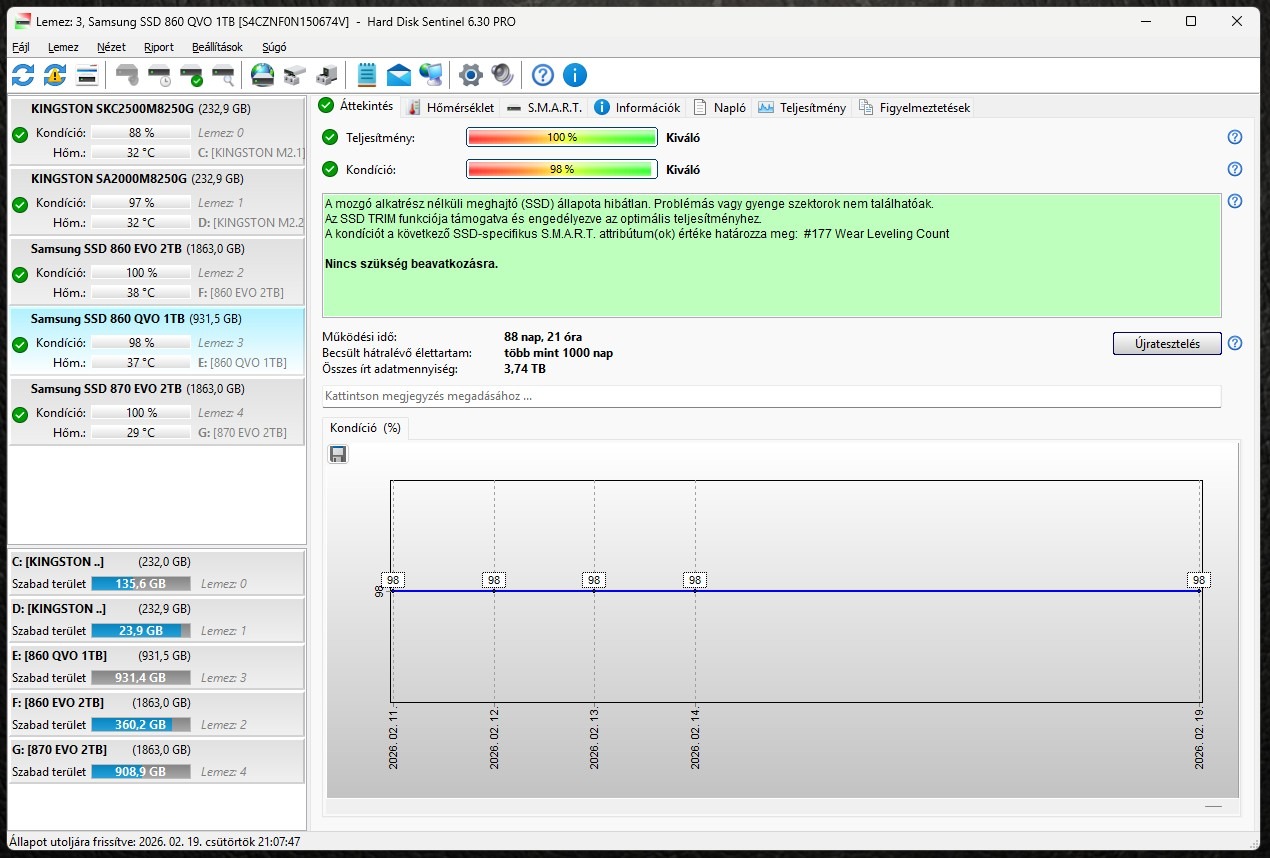This screenshot has height=858, width=1270.
Task: Click the globe over disk toolbar icon
Action: (x=262, y=75)
